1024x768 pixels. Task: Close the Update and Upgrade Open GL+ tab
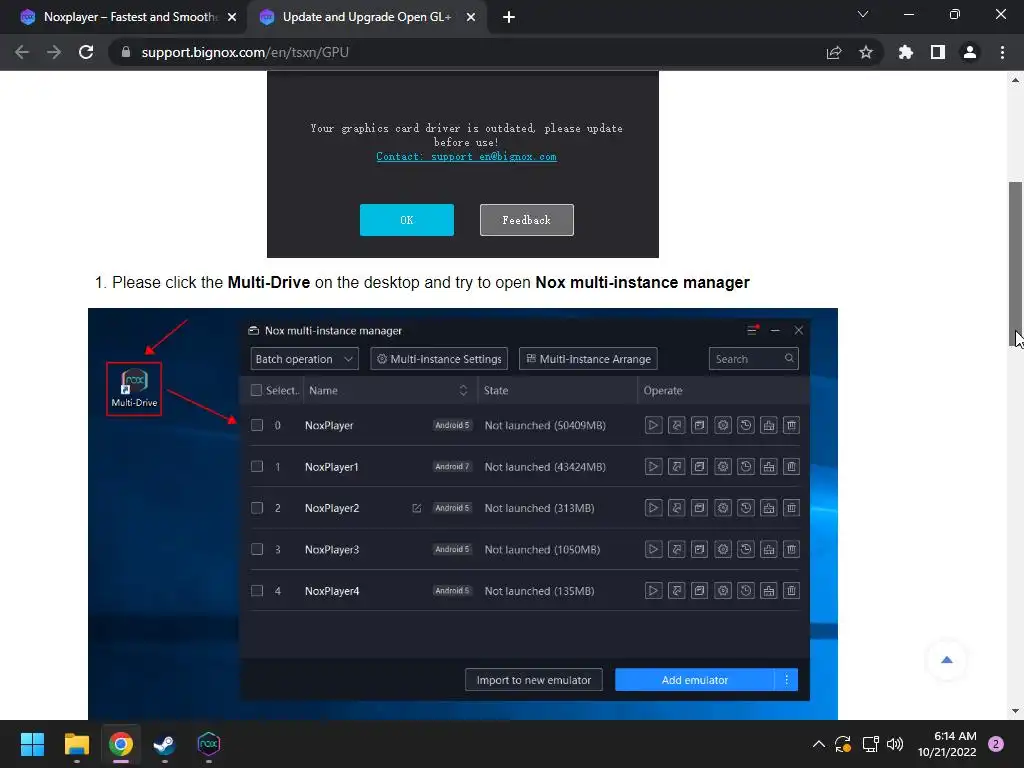[471, 18]
